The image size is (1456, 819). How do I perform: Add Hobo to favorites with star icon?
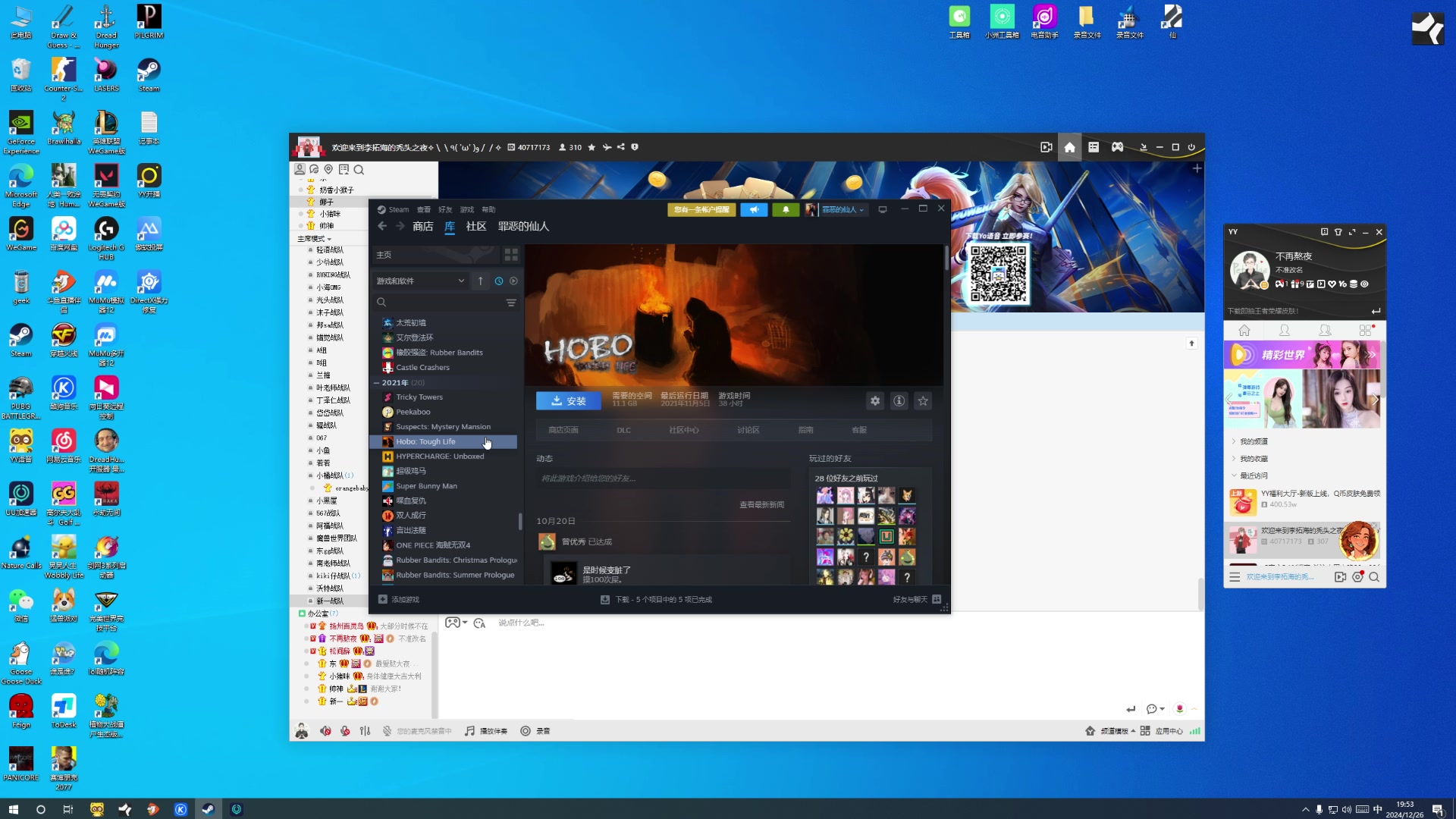point(923,401)
